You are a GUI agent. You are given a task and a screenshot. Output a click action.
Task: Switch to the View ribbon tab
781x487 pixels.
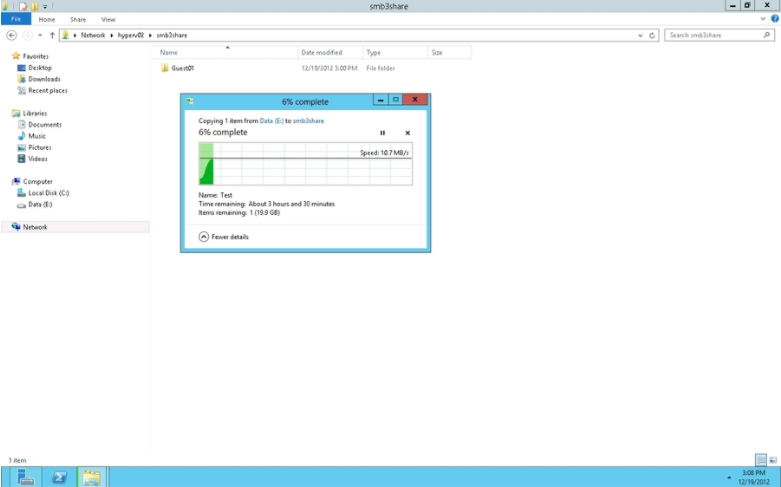tap(108, 19)
